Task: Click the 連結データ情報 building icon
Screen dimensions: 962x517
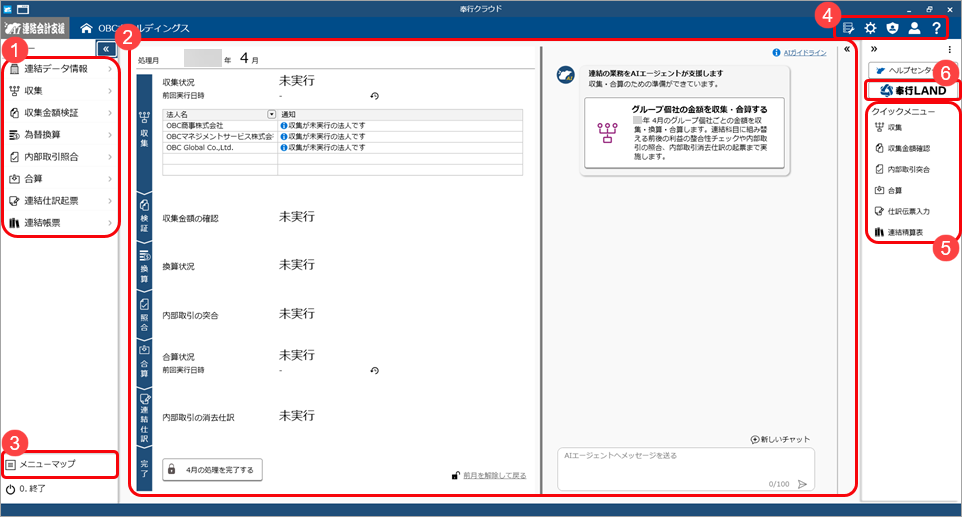Action: [x=15, y=69]
